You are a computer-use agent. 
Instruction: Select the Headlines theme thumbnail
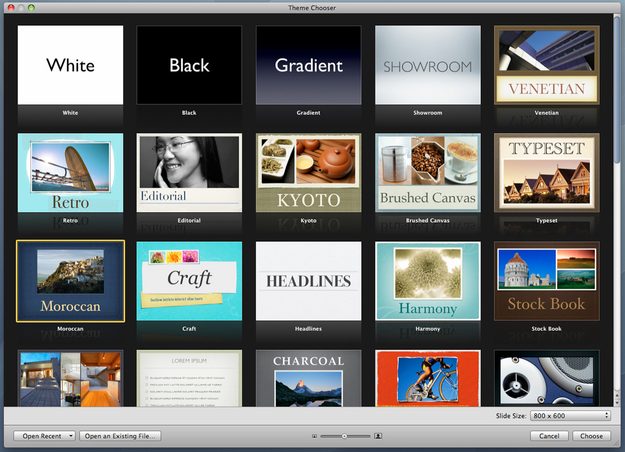tap(309, 281)
